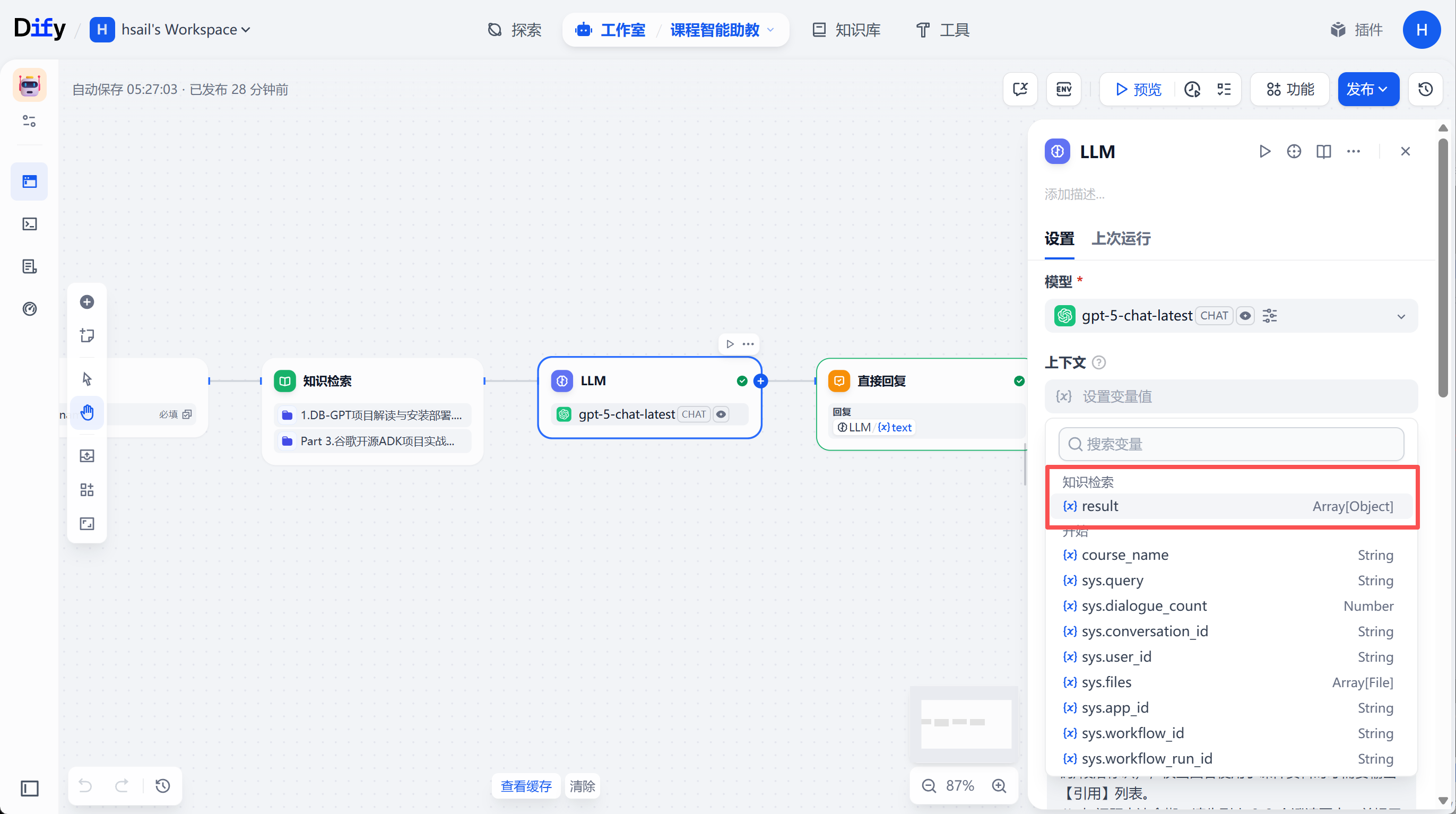Zoom out the canvas
1456x814 pixels.
pos(929,786)
